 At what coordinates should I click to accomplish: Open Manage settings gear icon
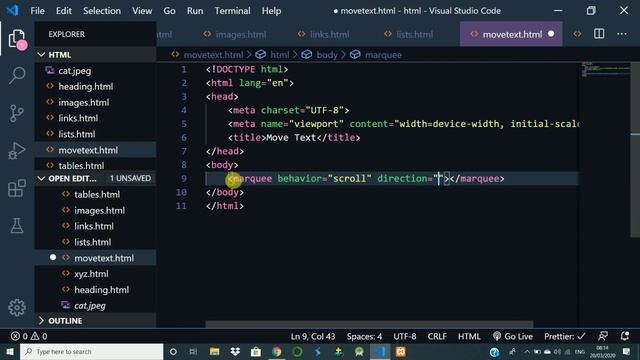(17, 307)
